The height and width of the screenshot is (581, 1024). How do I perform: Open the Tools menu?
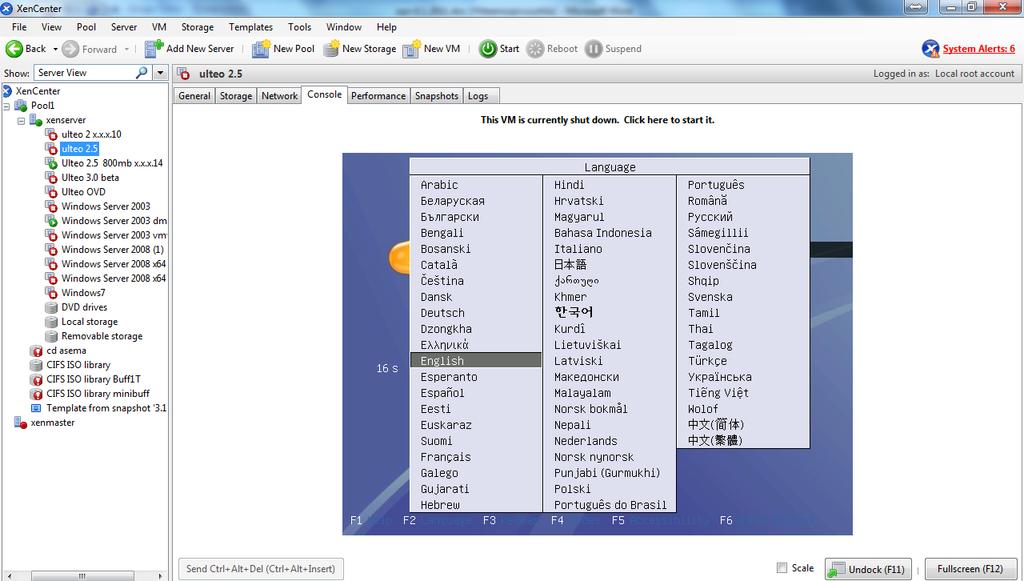point(299,27)
